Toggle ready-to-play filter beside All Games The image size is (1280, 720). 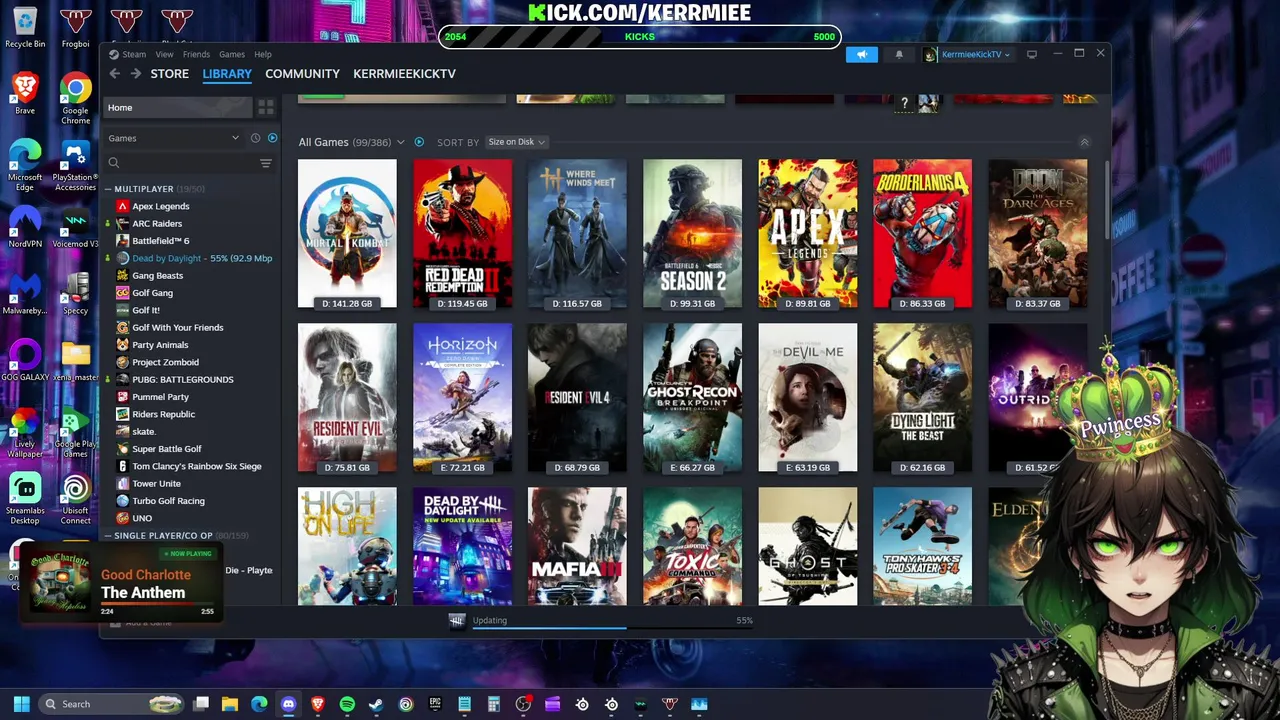(419, 142)
